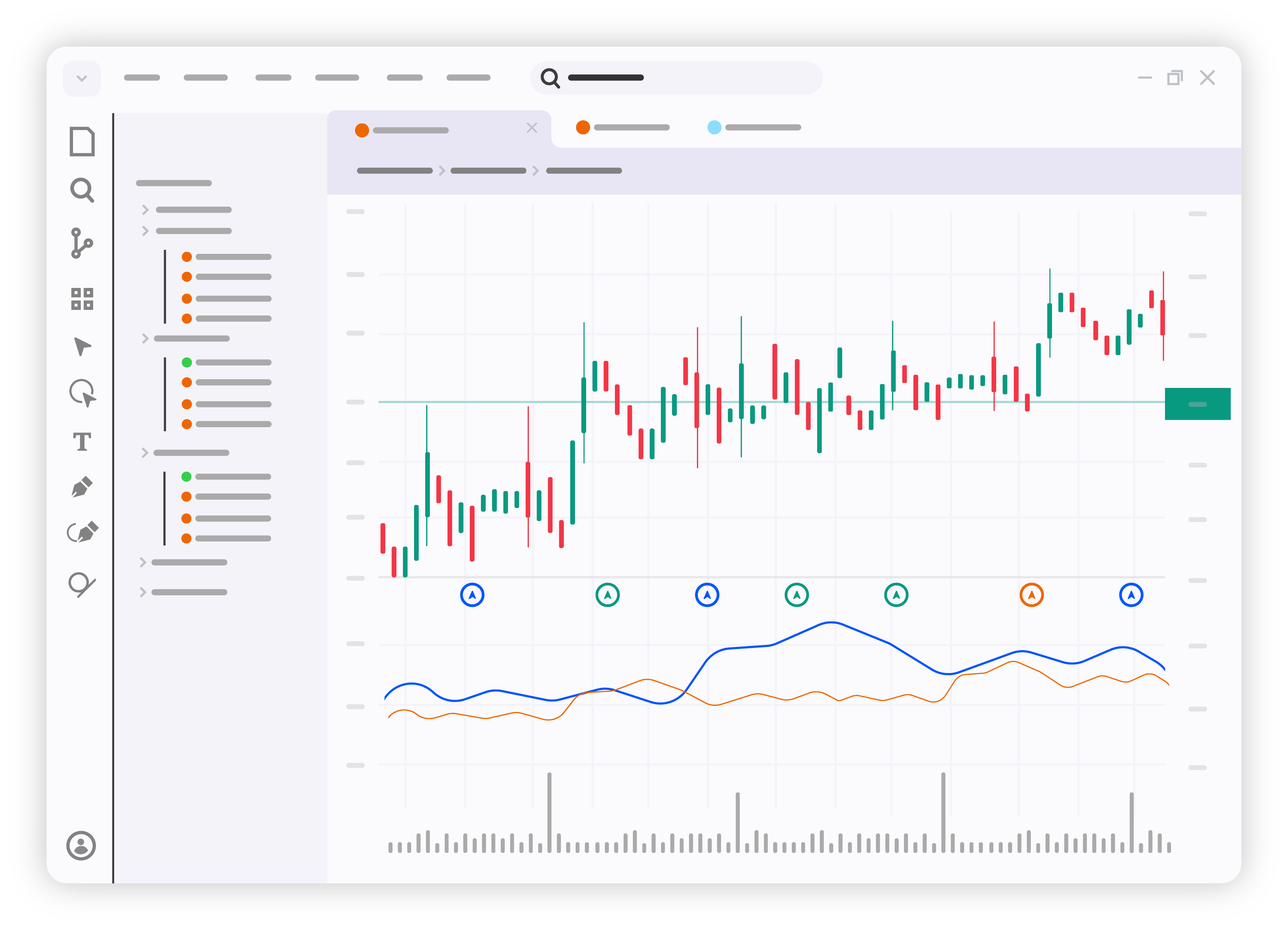Click the first orange status dot in tree
Viewport: 1288px width, 930px height.
click(186, 257)
